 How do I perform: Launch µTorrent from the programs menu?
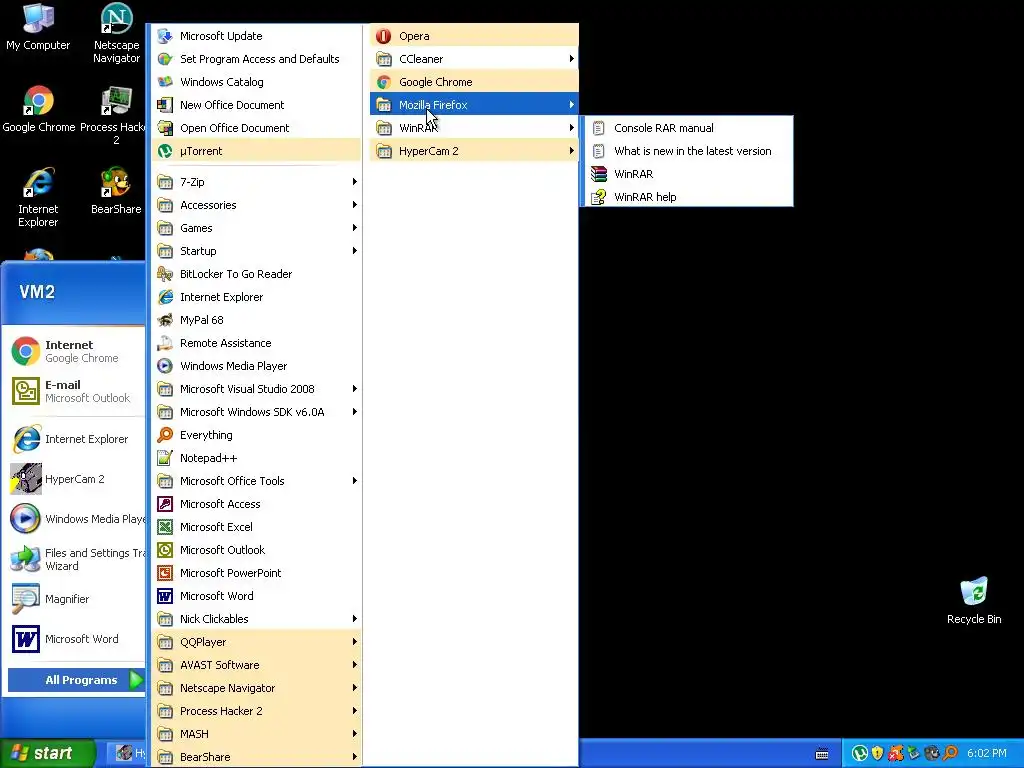click(257, 151)
